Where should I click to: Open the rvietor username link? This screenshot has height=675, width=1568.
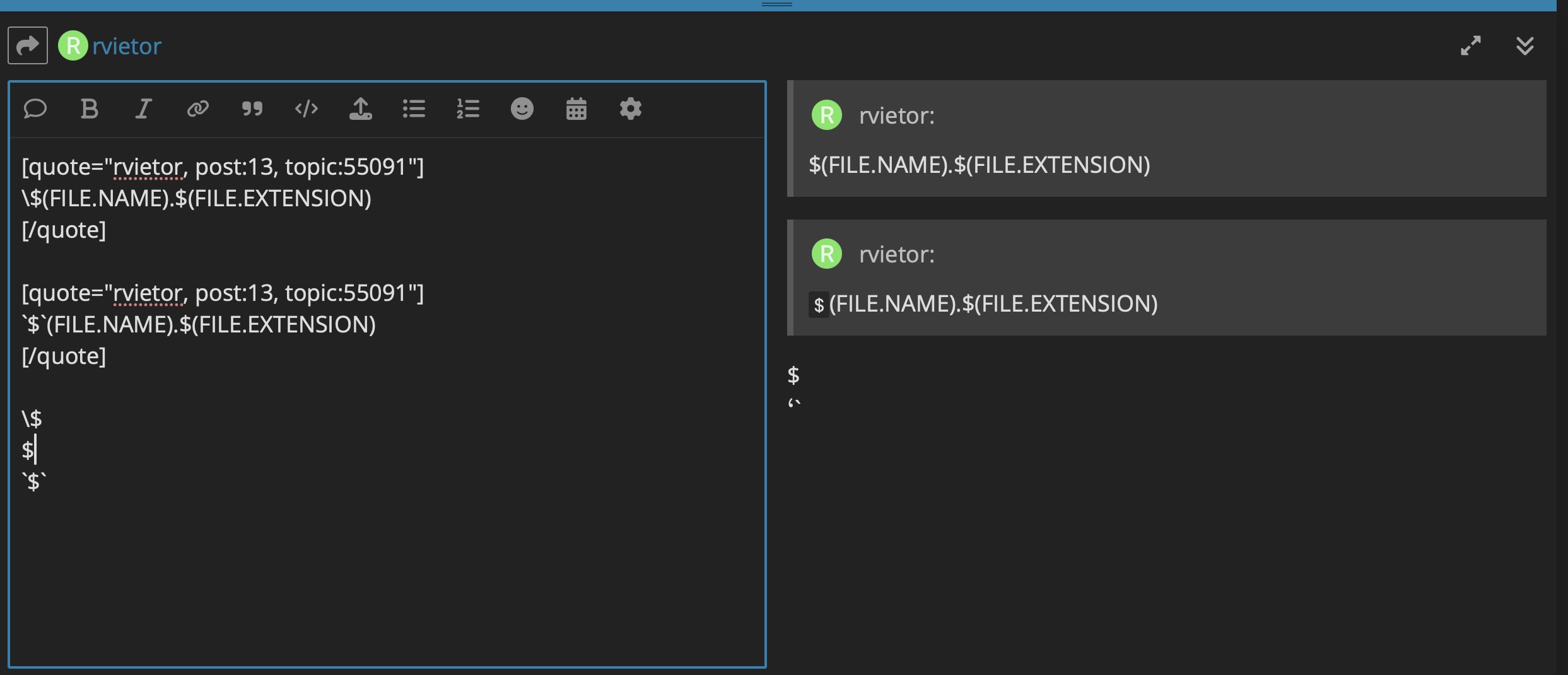coord(127,46)
